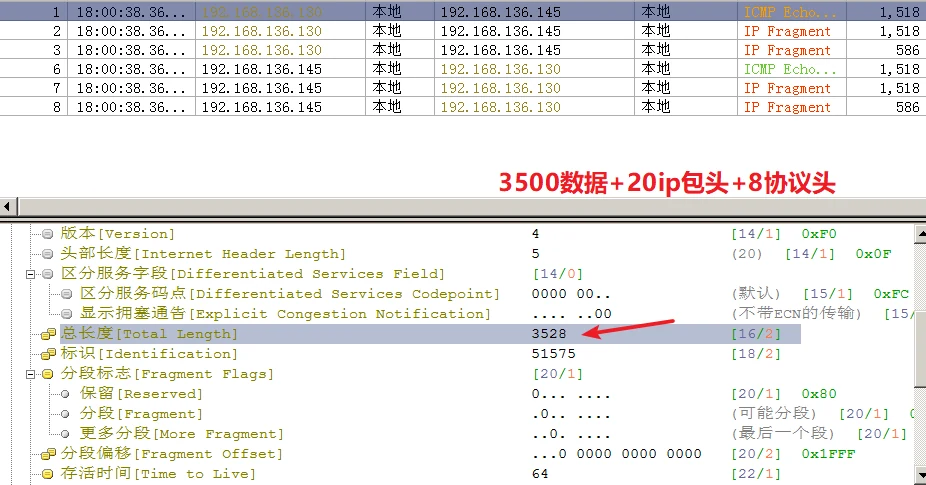
Task: Select Differentiated Services Field row
Action: coord(252,274)
